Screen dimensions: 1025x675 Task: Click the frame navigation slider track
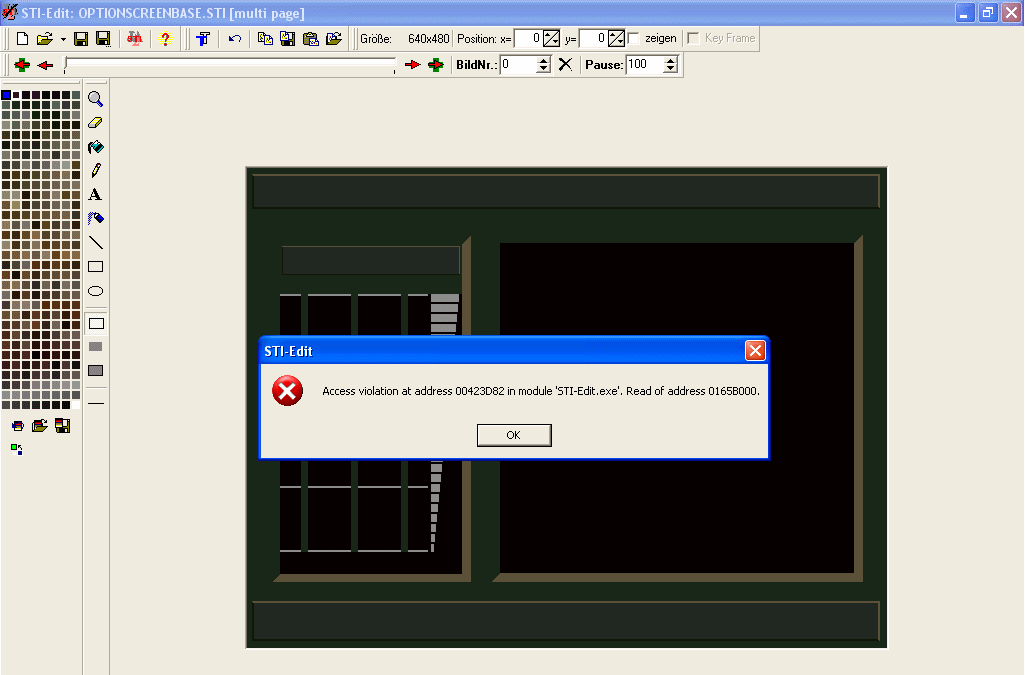[230, 65]
